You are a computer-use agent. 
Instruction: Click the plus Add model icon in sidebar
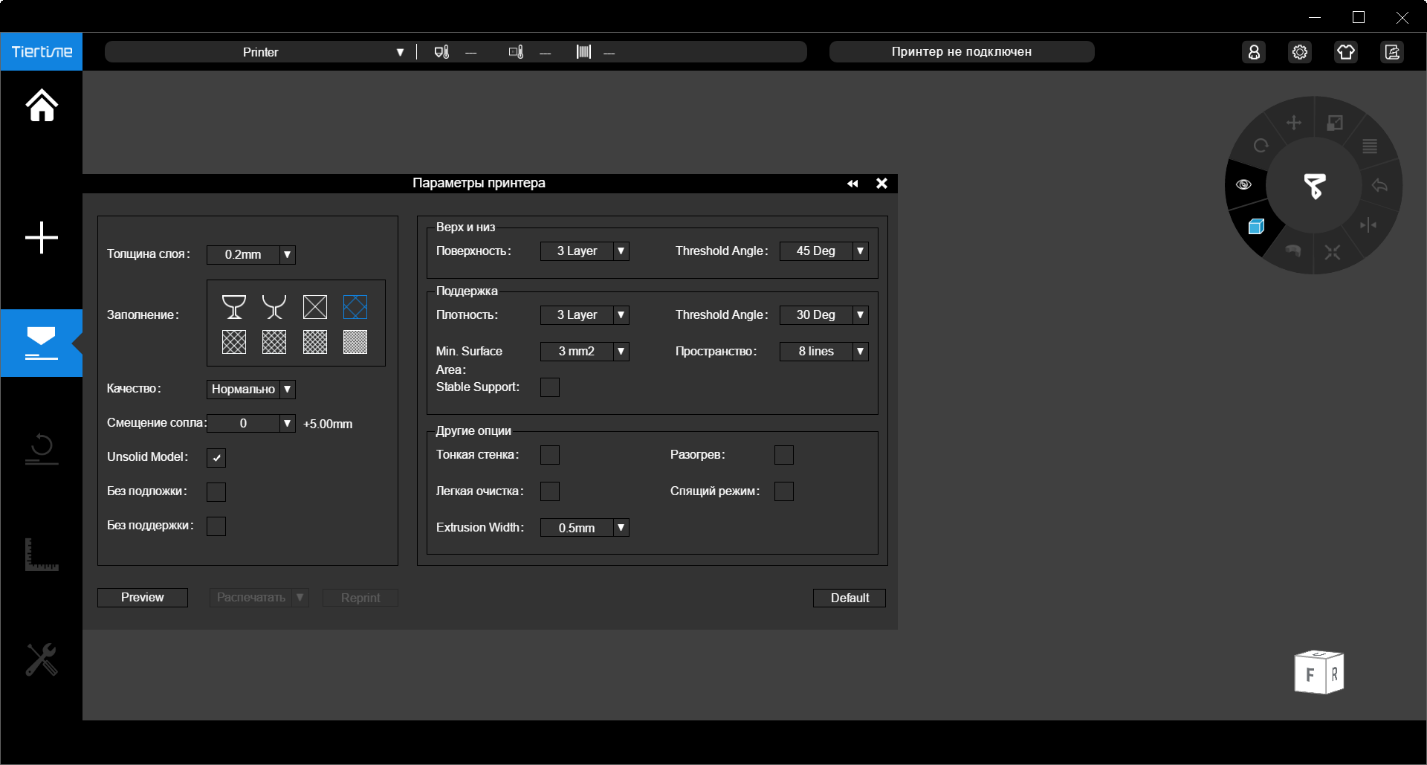click(x=41, y=238)
